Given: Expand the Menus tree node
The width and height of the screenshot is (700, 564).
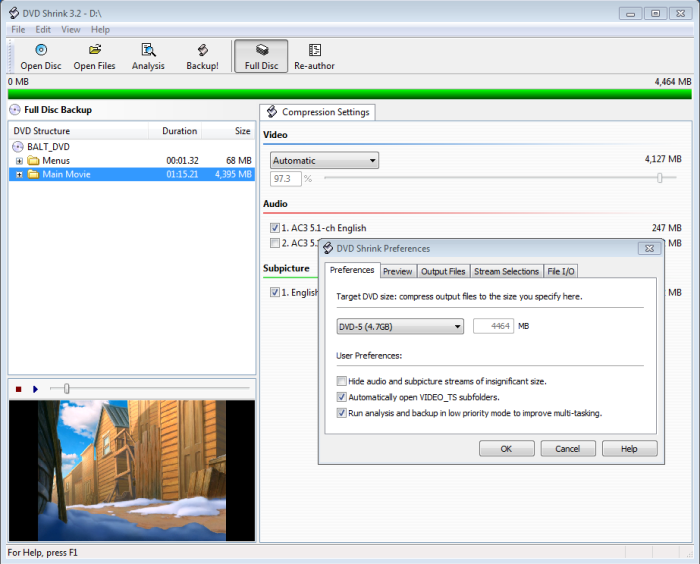Looking at the screenshot, I should [x=19, y=161].
